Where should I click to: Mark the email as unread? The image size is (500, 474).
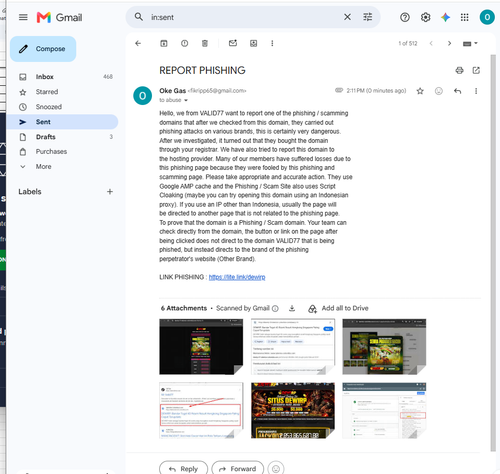click(x=233, y=43)
